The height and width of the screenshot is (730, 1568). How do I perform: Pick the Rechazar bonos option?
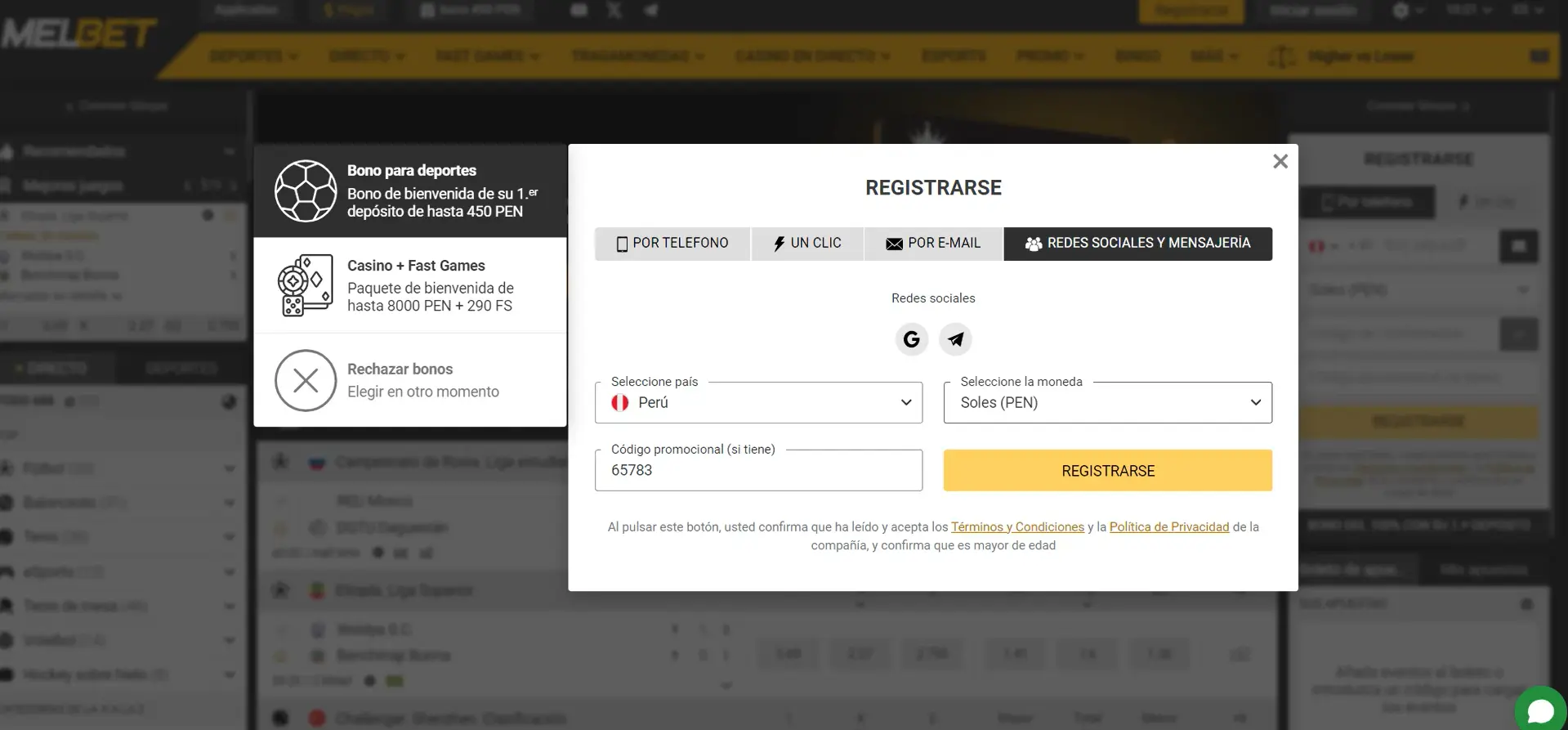click(410, 380)
